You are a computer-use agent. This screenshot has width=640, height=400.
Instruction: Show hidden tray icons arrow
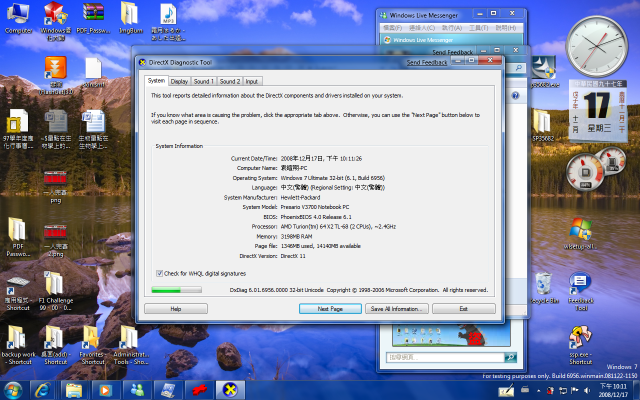[538, 391]
